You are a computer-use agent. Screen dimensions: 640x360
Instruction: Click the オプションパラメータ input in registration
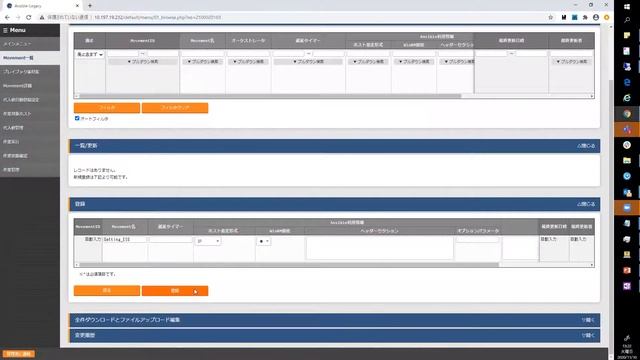[x=478, y=240]
